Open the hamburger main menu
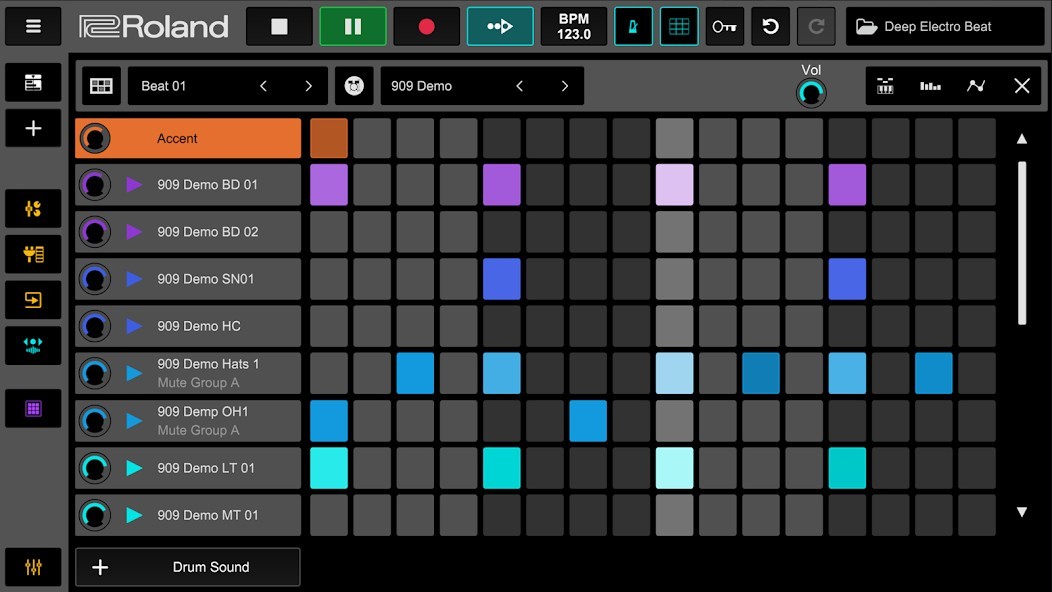 click(x=33, y=27)
